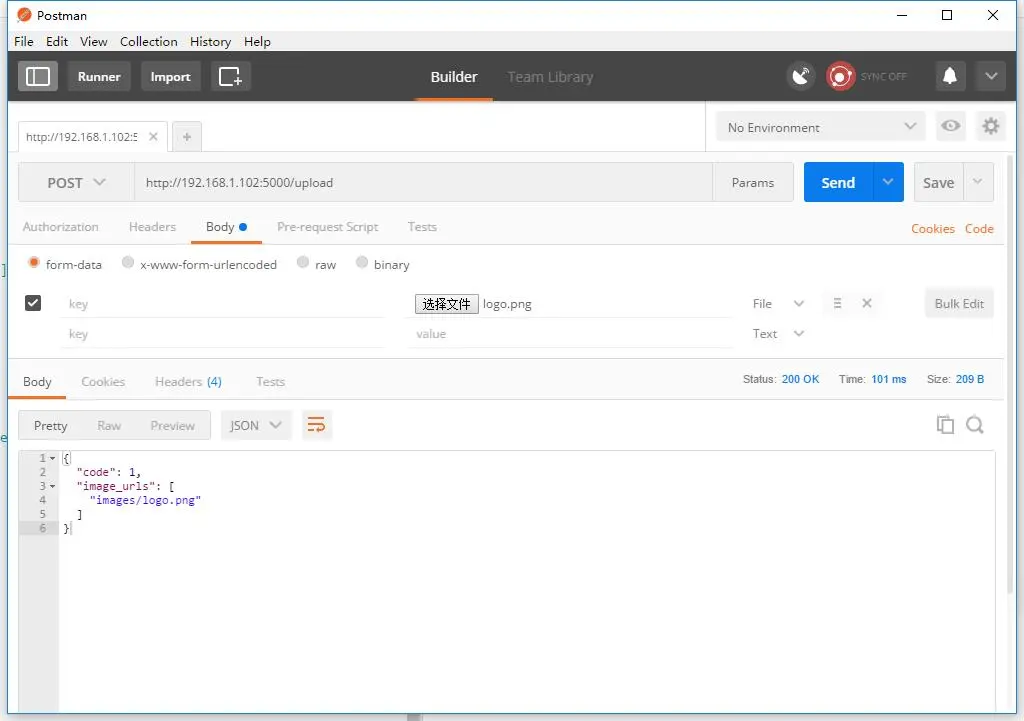Open a new window with plus icon
Image resolution: width=1024 pixels, height=721 pixels.
[x=231, y=76]
